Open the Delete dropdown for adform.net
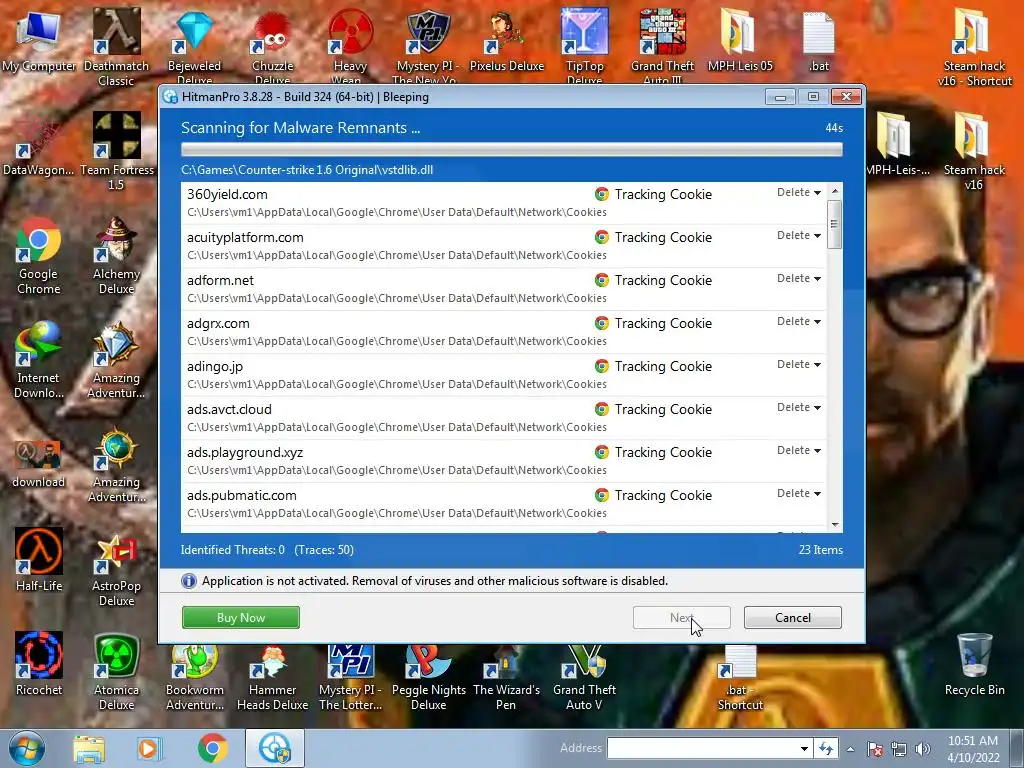 click(x=799, y=279)
